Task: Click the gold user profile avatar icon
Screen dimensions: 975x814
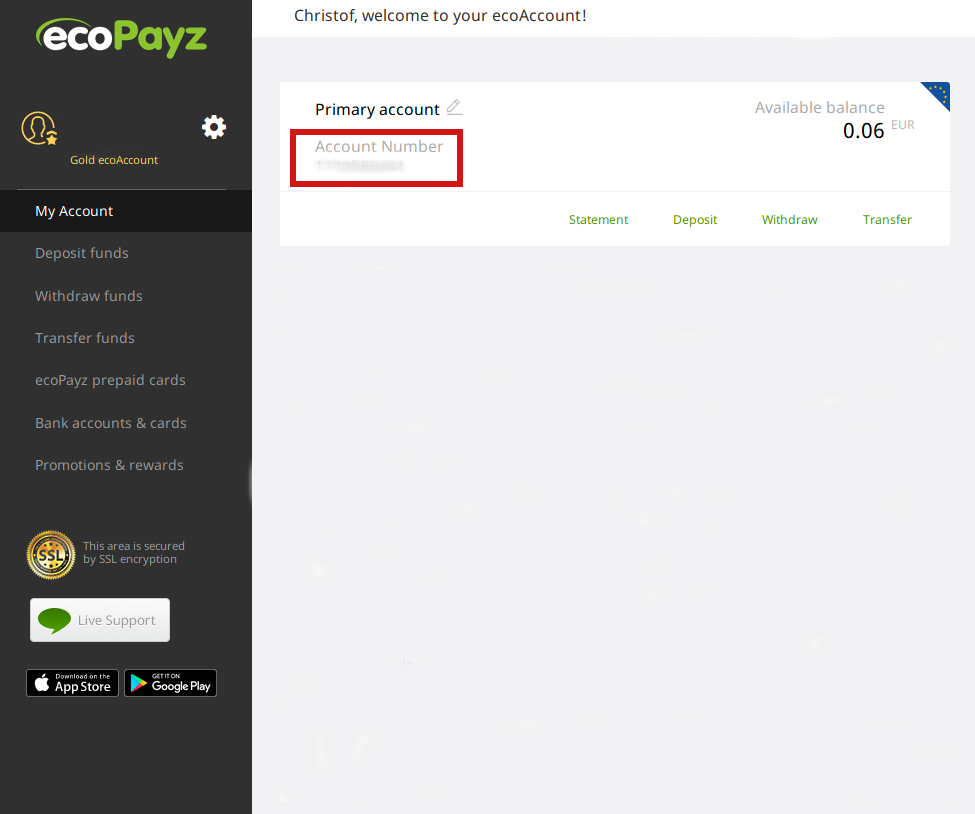Action: click(x=39, y=128)
